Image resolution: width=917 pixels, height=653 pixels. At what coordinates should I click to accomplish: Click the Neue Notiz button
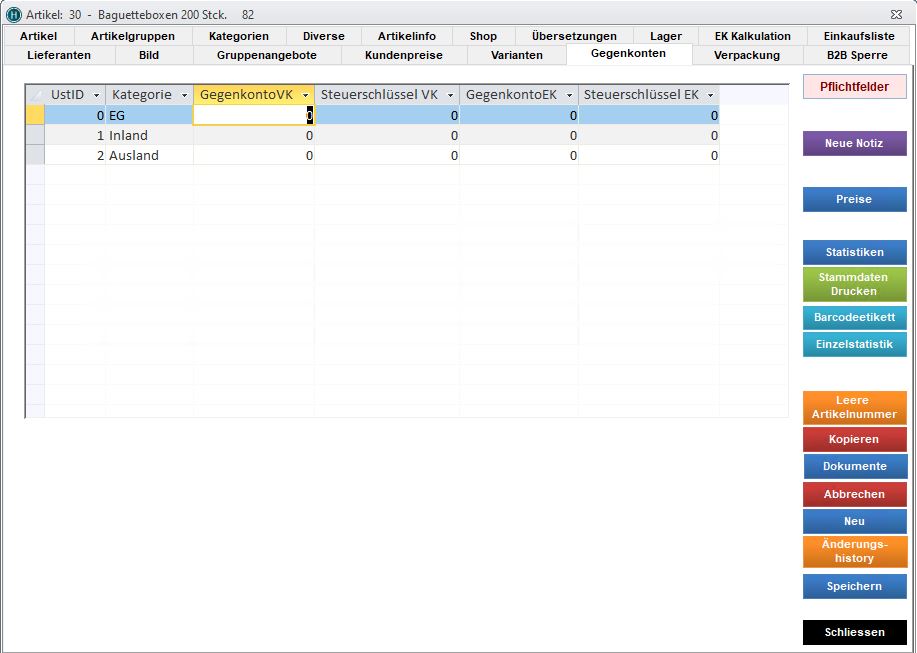click(854, 144)
